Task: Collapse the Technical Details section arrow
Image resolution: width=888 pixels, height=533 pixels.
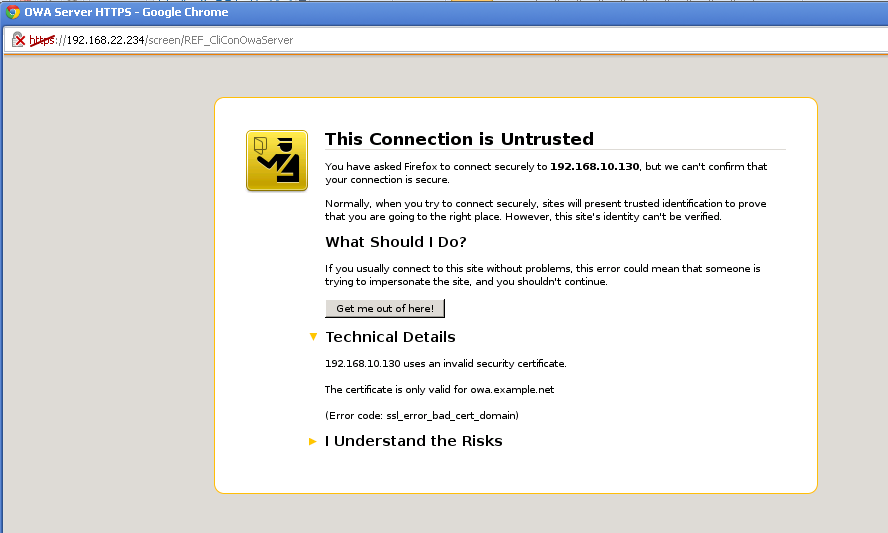Action: tap(313, 337)
